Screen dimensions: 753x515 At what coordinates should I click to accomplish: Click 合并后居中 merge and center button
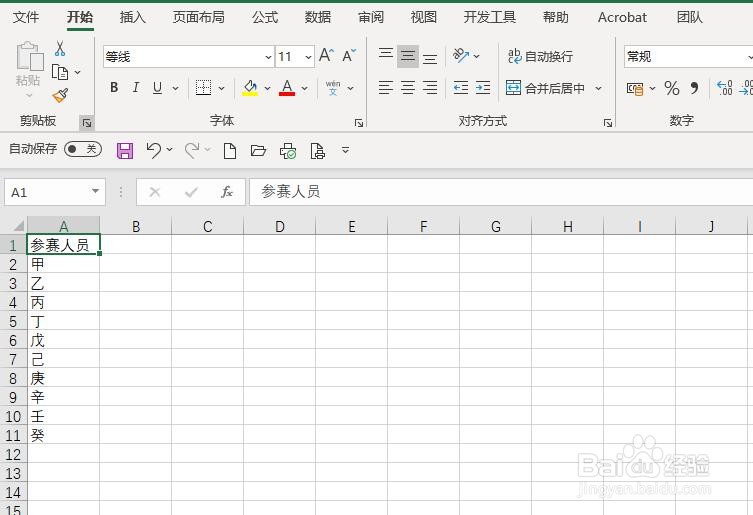545,88
